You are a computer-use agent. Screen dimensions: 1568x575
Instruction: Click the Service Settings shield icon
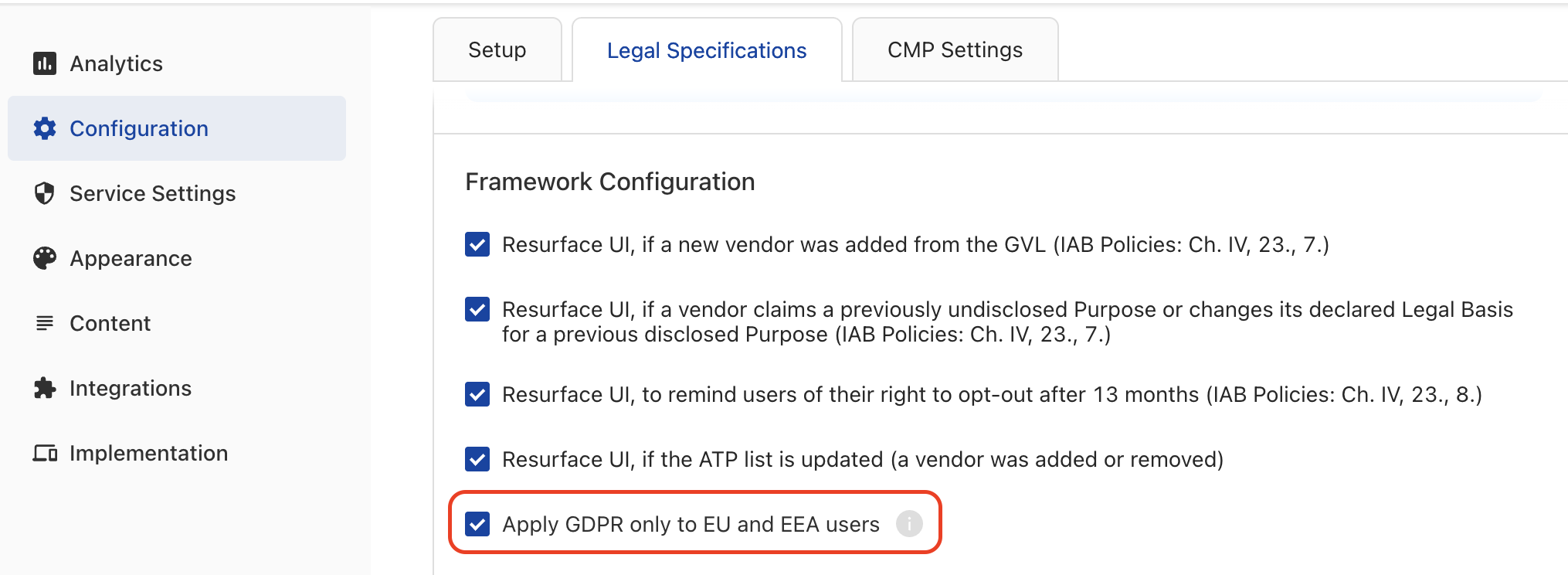[45, 193]
